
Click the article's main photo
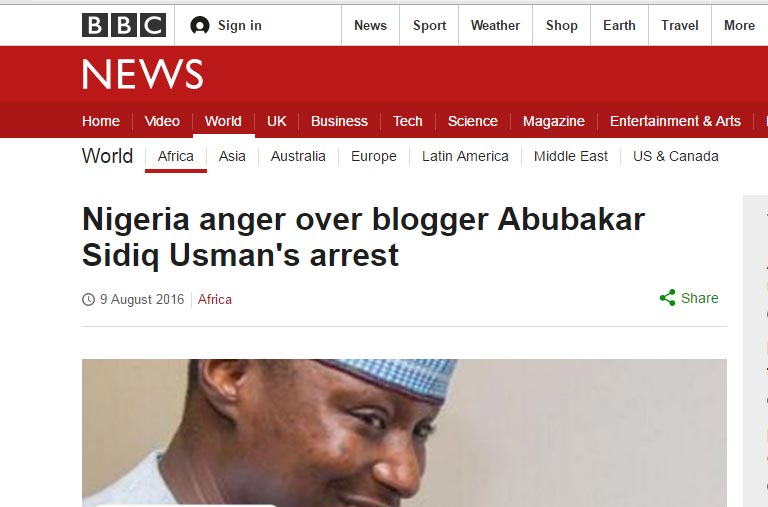[404, 433]
